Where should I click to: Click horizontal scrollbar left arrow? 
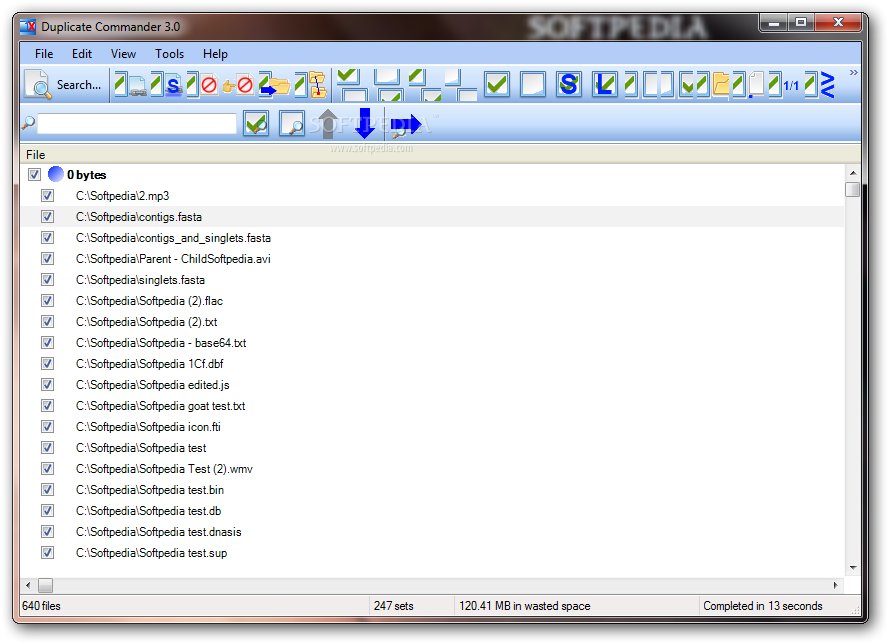[x=28, y=585]
